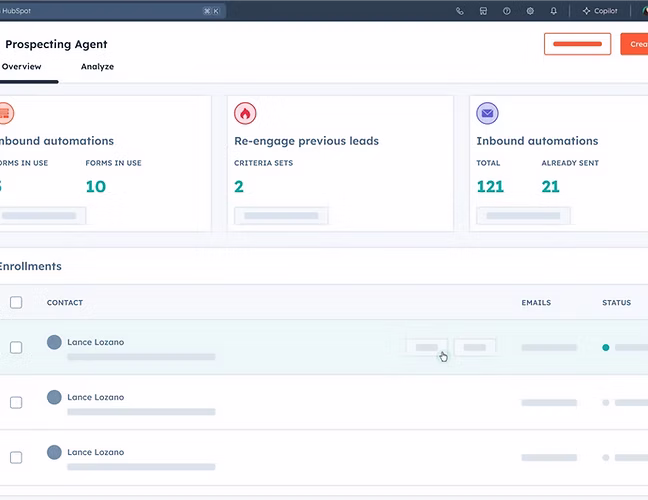This screenshot has width=648, height=500.
Task: Open first Lance Lozano contact name
Action: 95,342
